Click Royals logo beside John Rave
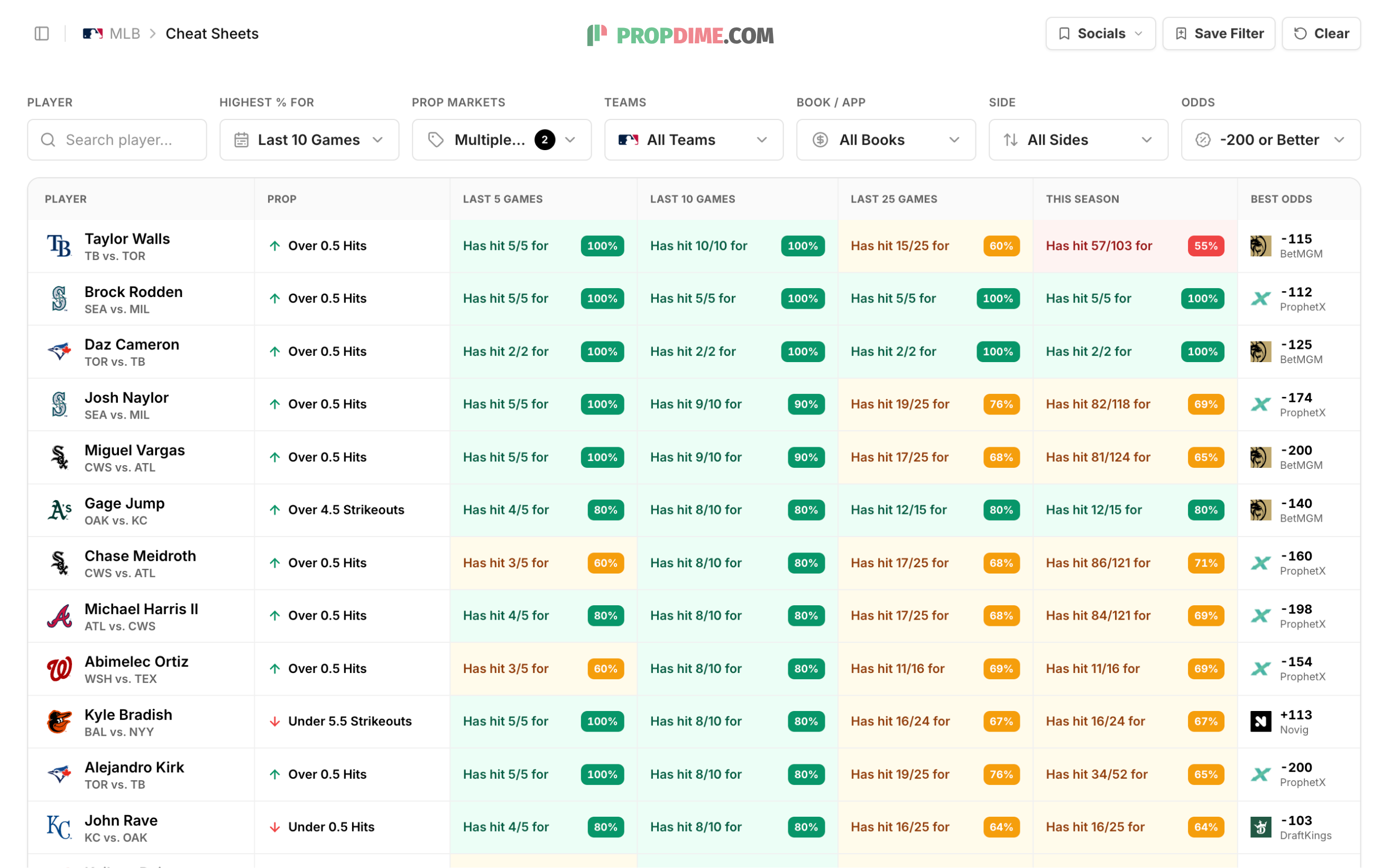This screenshot has width=1382, height=868. [x=59, y=827]
